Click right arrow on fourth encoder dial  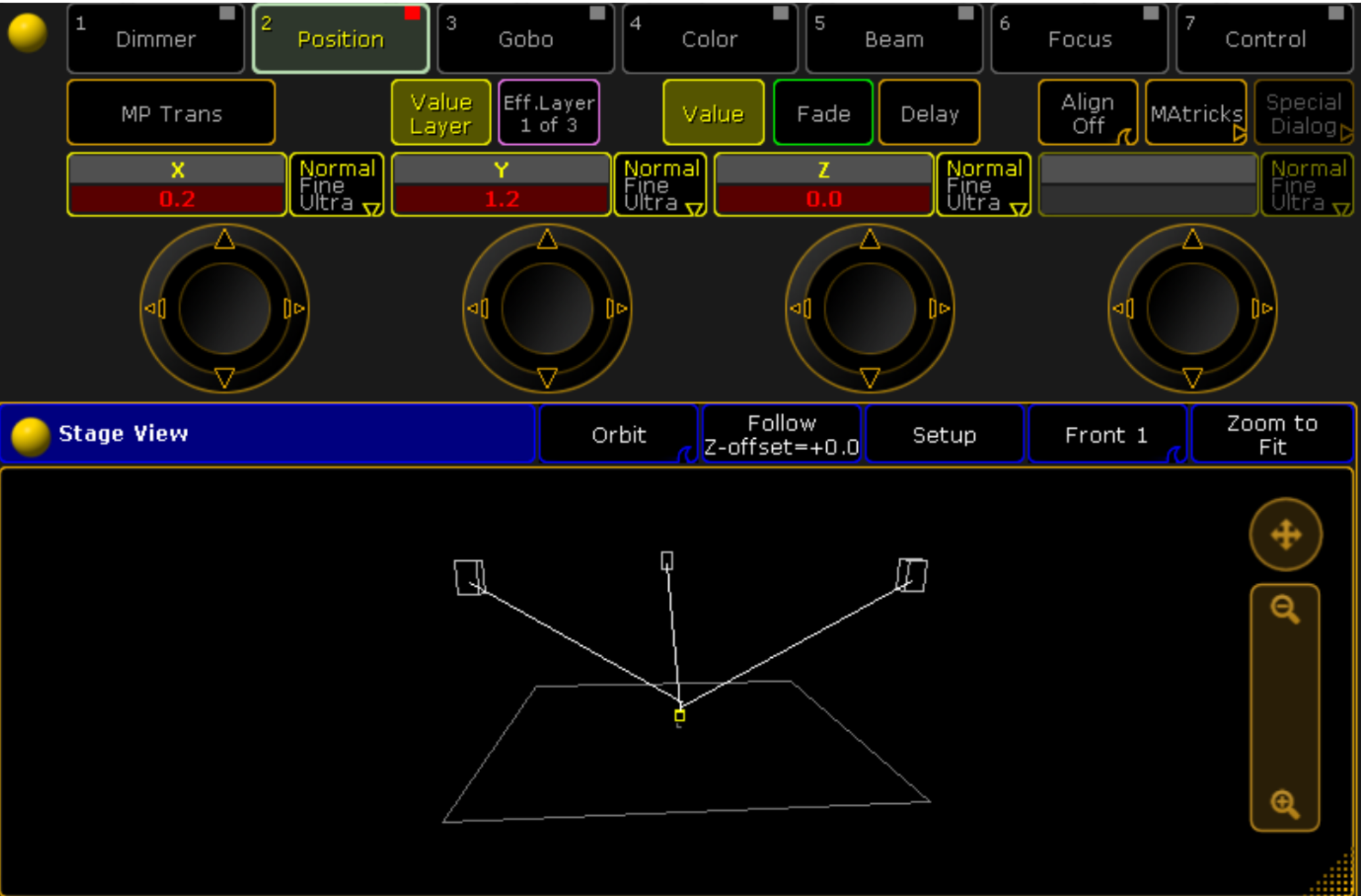1262,308
